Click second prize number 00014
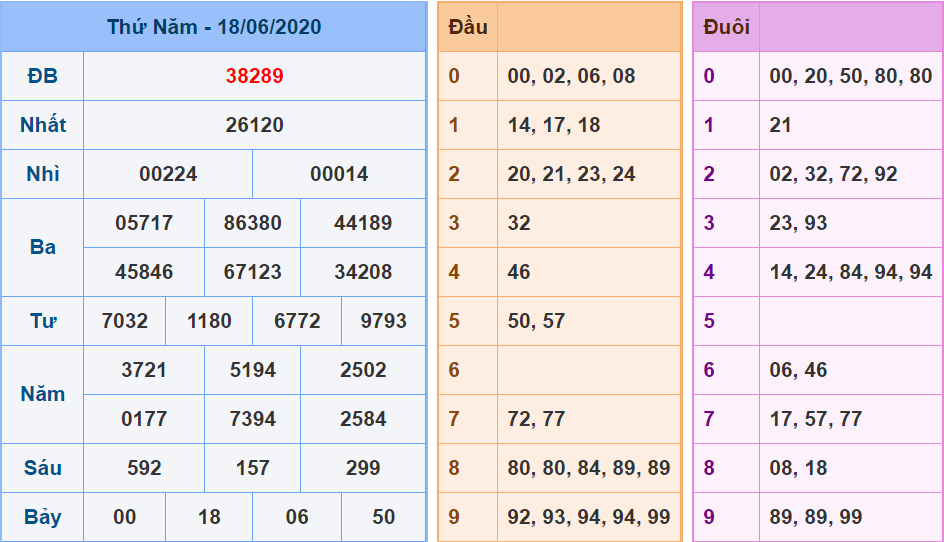Screen dimensions: 944x542 339,174
